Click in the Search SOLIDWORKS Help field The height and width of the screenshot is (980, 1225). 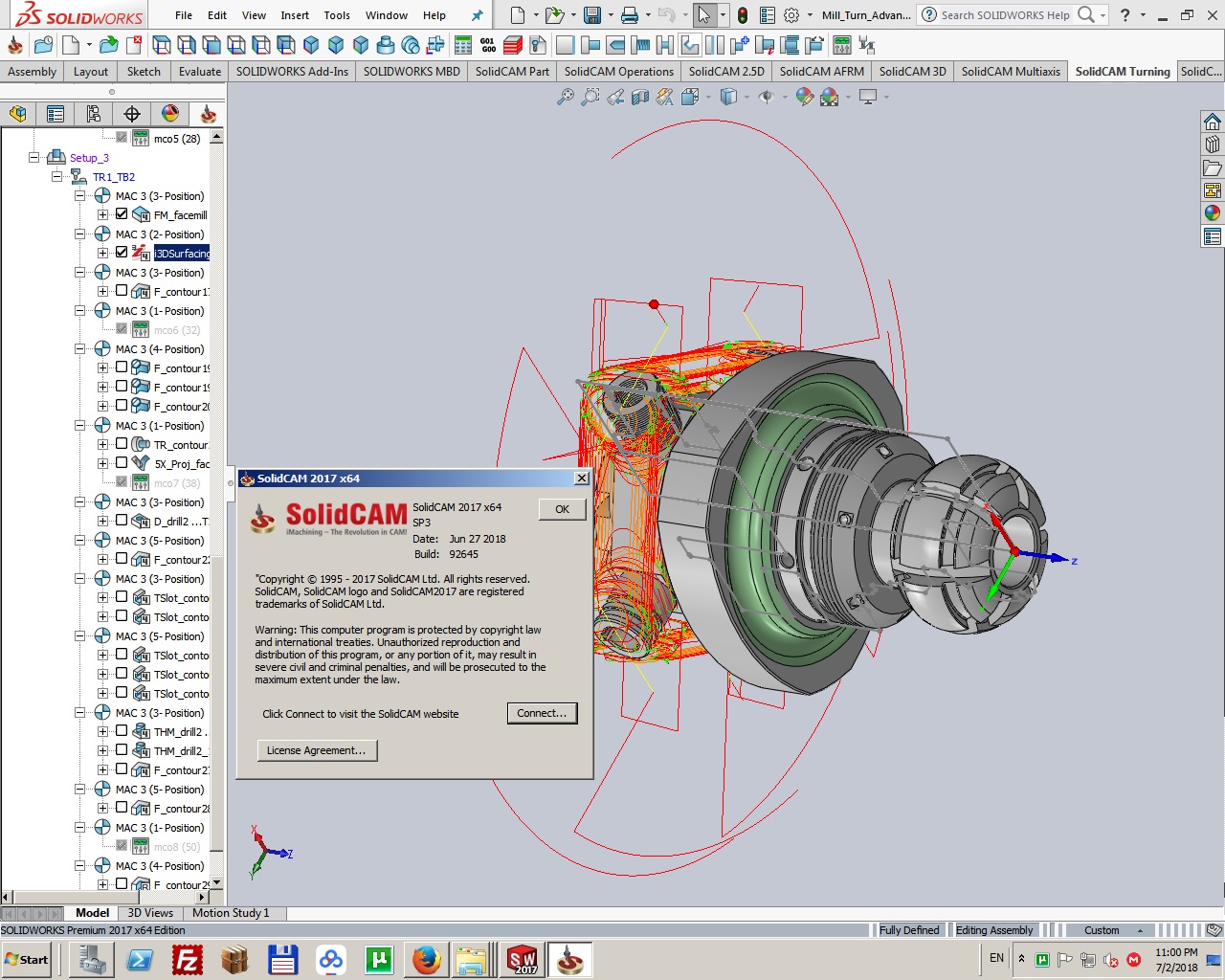pyautogui.click(x=1005, y=15)
